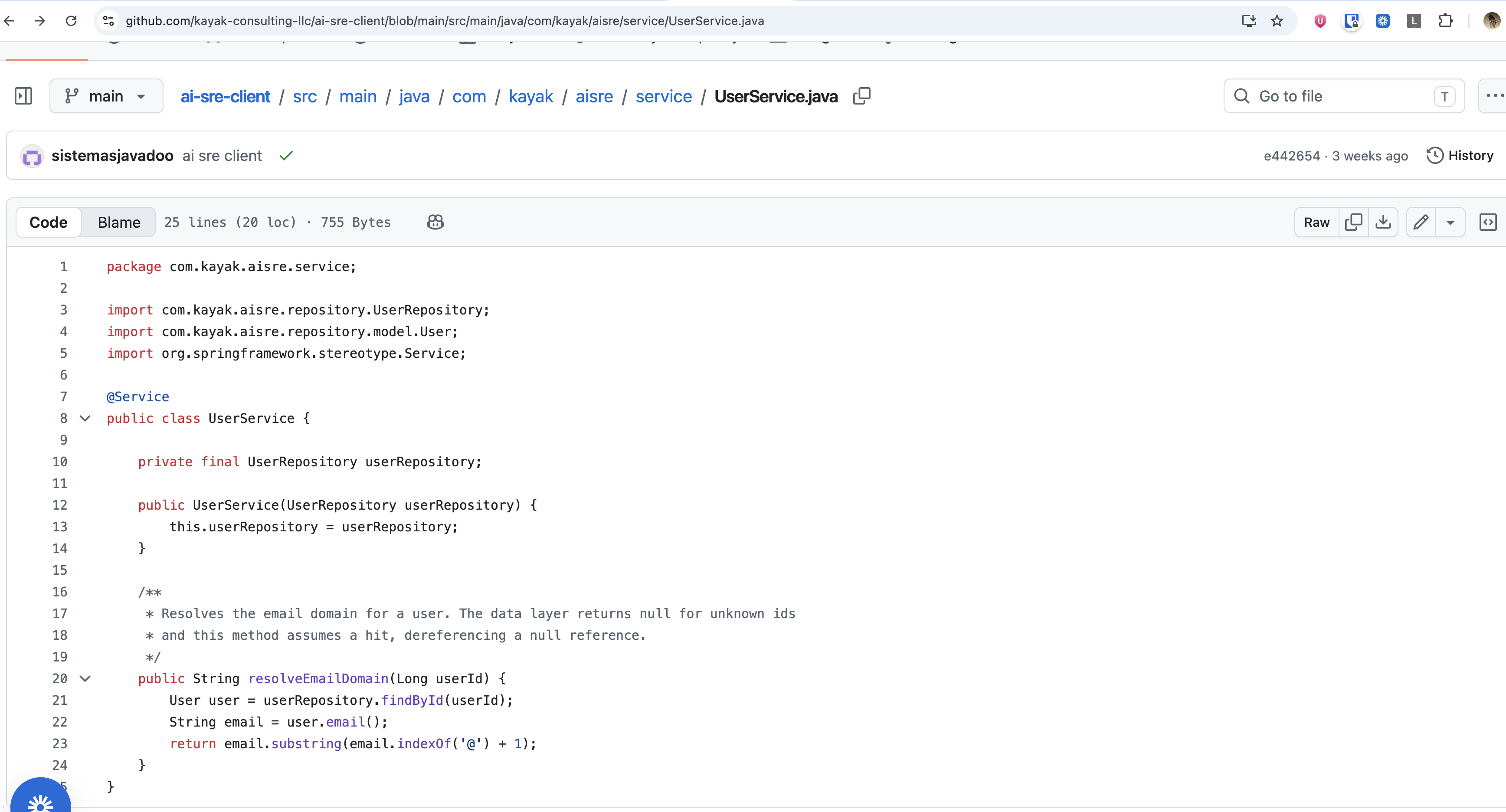Focus the Go to file search field
This screenshot has height=812, width=1506.
coord(1343,96)
